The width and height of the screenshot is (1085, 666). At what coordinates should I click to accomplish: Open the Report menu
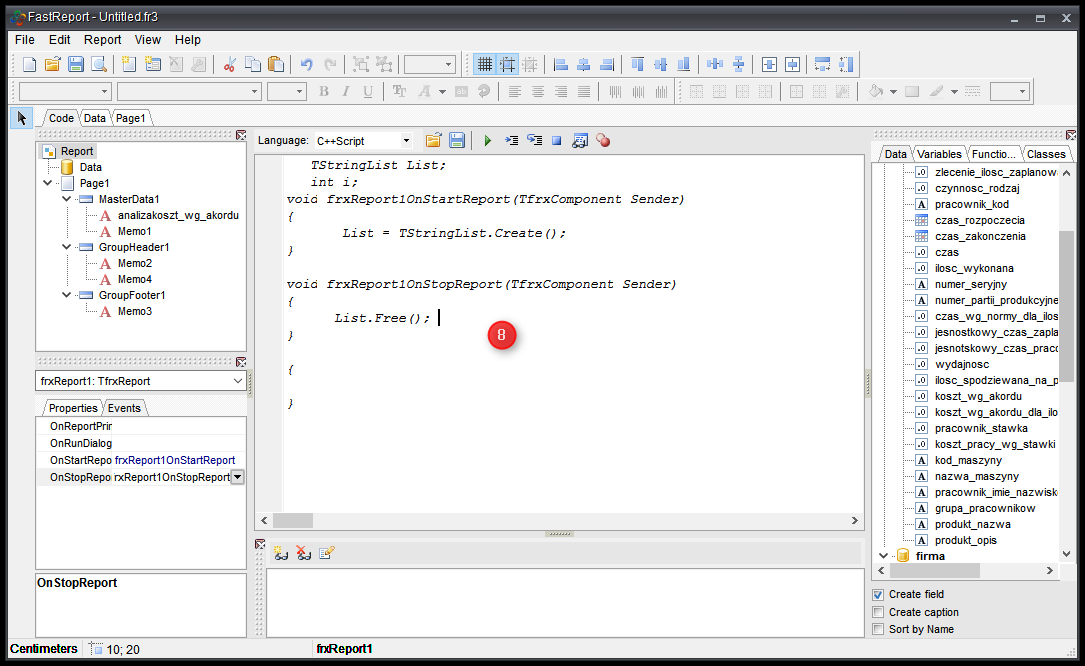102,40
